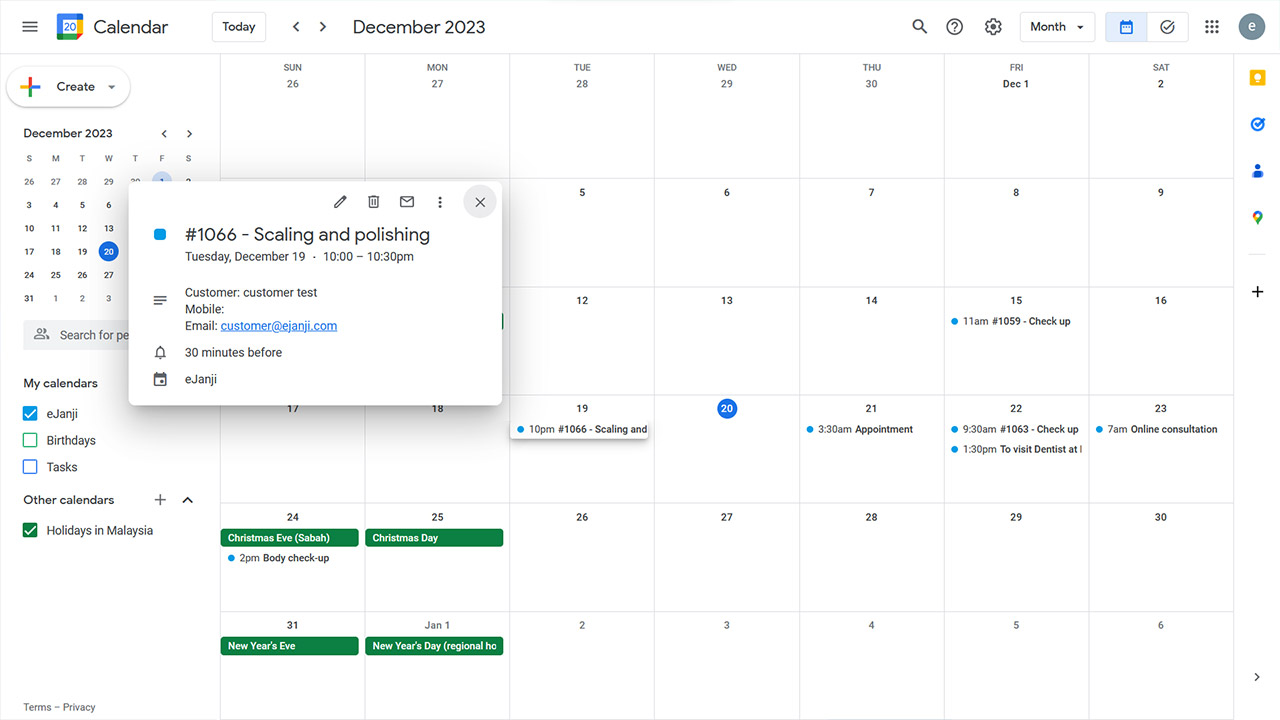This screenshot has width=1280, height=720.
Task: Open the Month view dropdown
Action: coord(1057,27)
